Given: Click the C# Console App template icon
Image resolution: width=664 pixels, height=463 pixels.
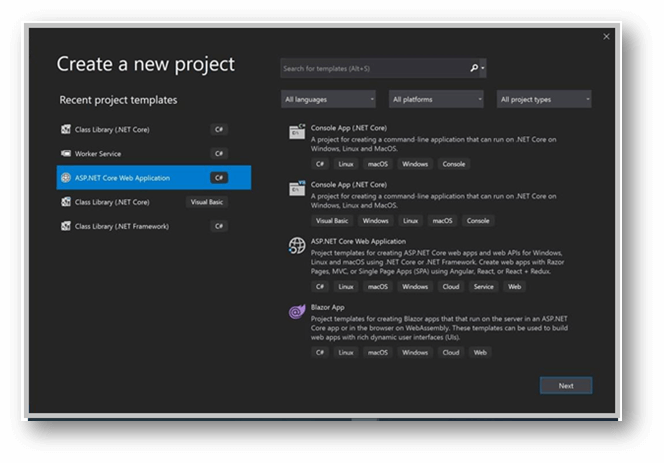Looking at the screenshot, I should (297, 132).
